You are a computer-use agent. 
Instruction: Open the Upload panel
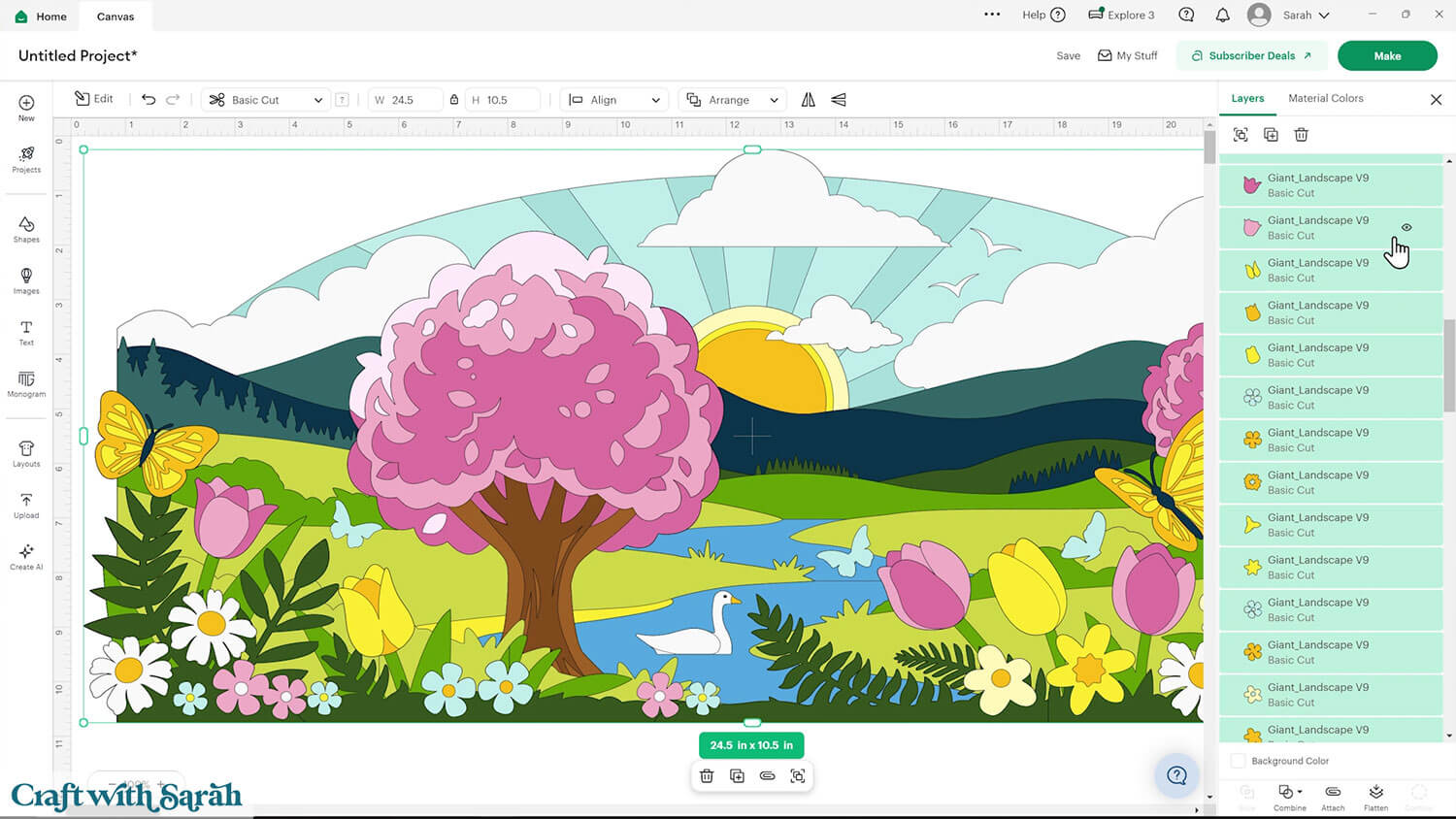(26, 506)
